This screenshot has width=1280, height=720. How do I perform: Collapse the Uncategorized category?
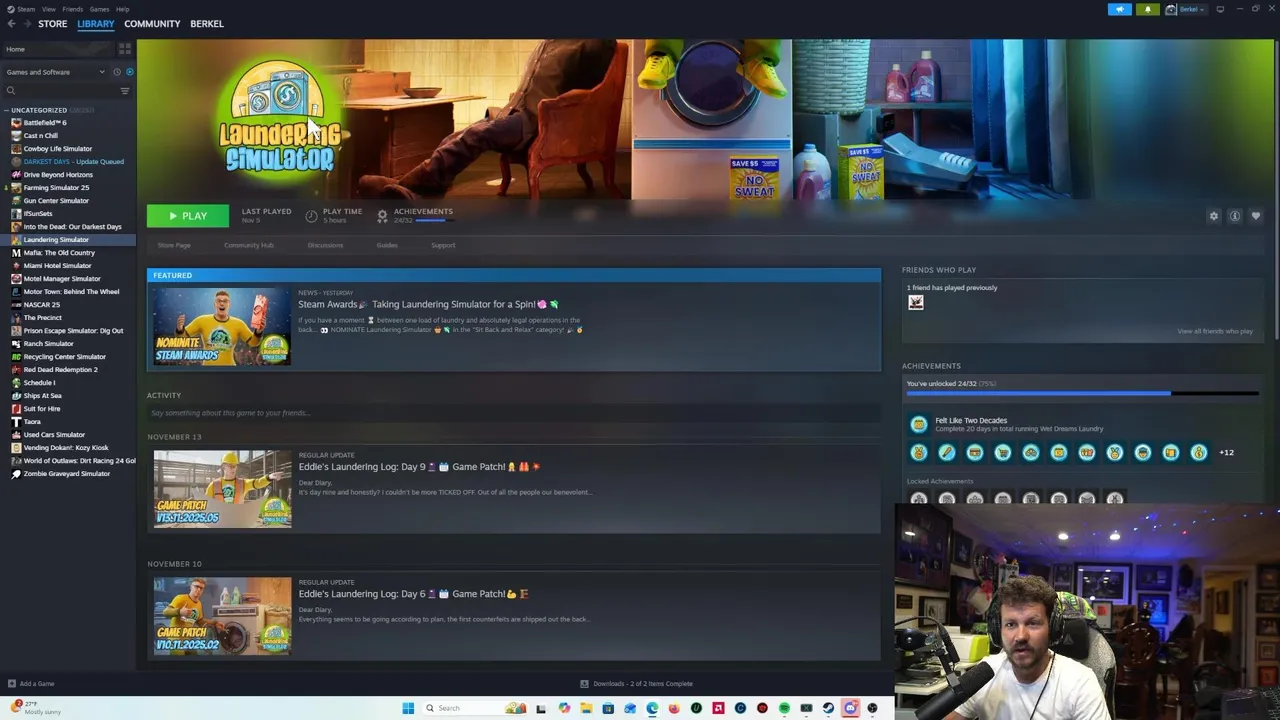click(x=6, y=110)
